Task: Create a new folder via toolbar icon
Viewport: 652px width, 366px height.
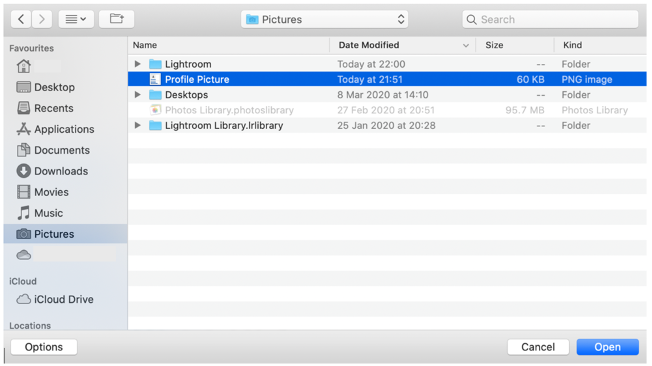Action: (x=116, y=19)
